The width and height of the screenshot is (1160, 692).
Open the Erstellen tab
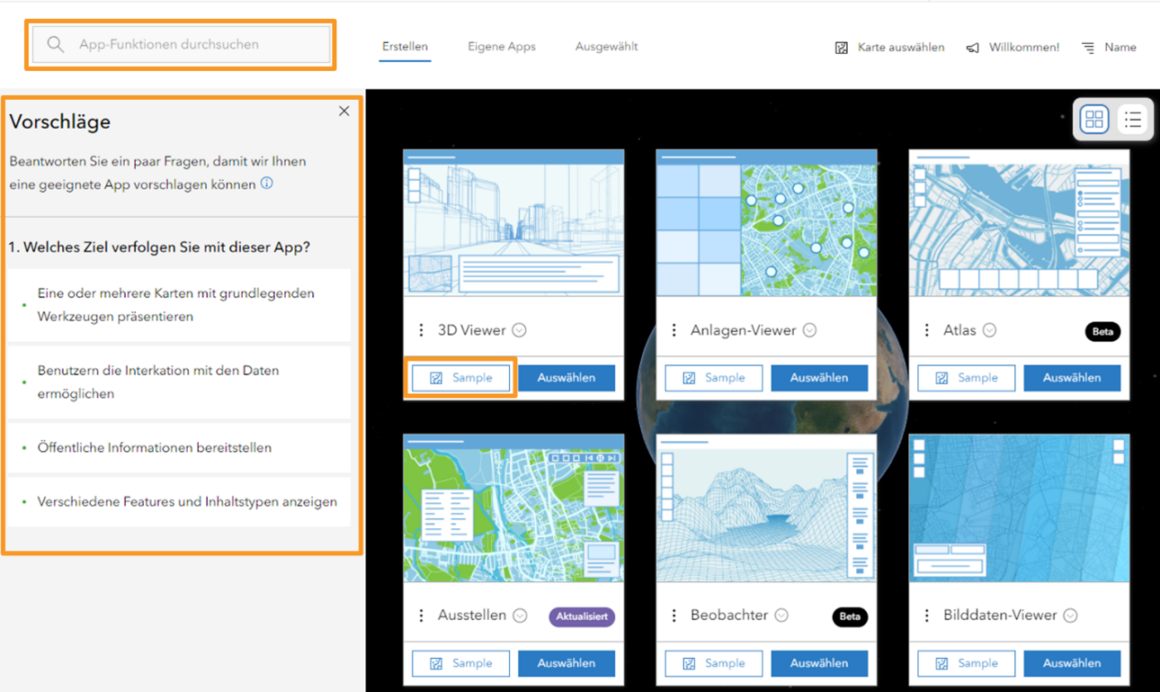[405, 47]
